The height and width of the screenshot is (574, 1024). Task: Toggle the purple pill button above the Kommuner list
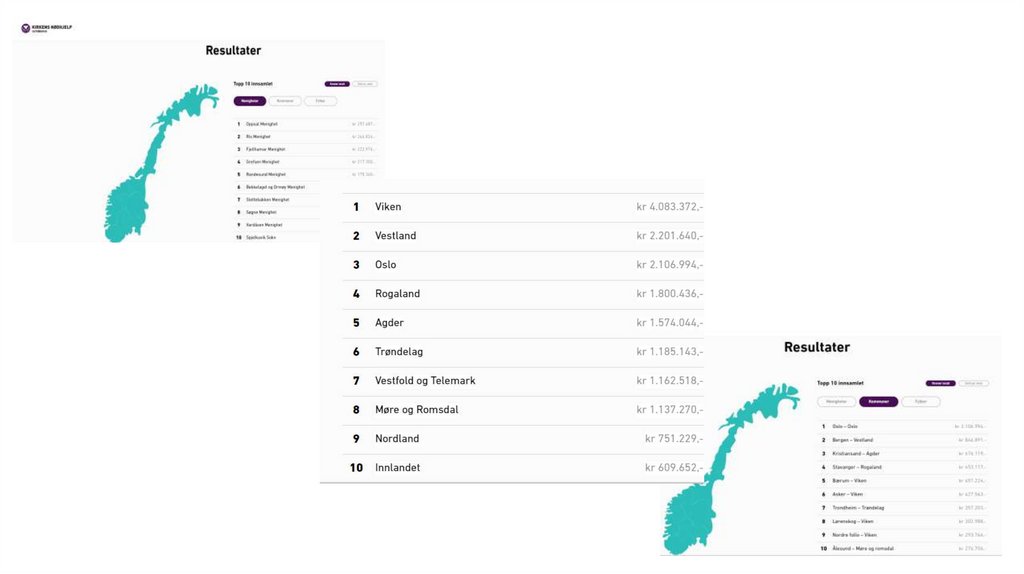940,383
